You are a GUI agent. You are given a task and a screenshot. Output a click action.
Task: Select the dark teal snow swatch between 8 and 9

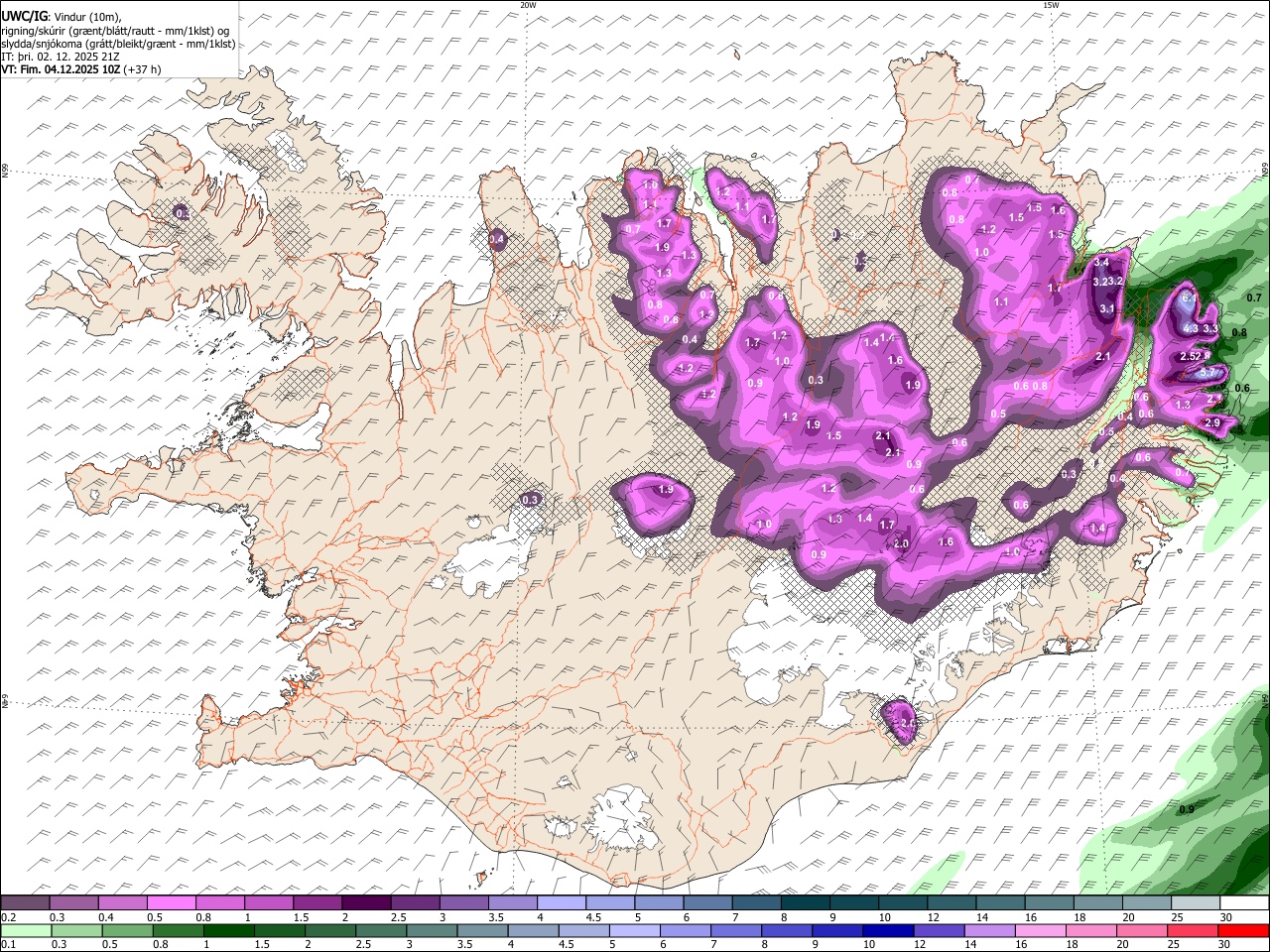point(806,903)
